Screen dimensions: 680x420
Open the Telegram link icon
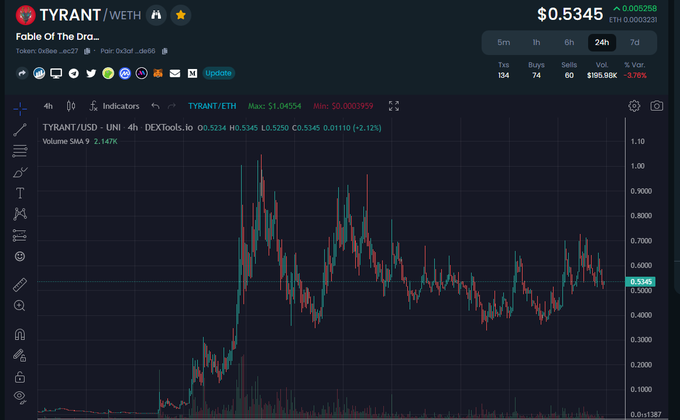[x=74, y=73]
